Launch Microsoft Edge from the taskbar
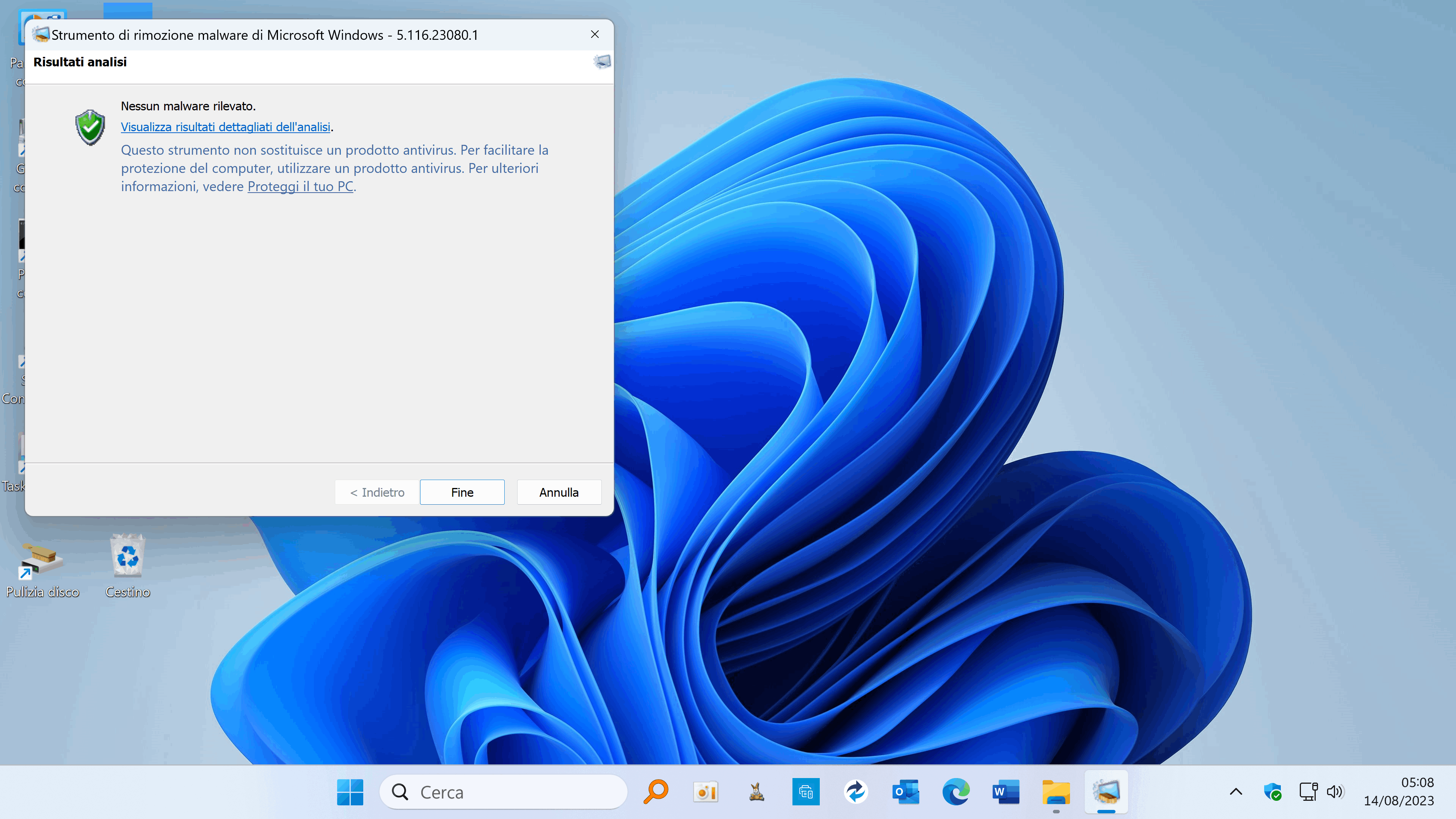 pos(956,792)
